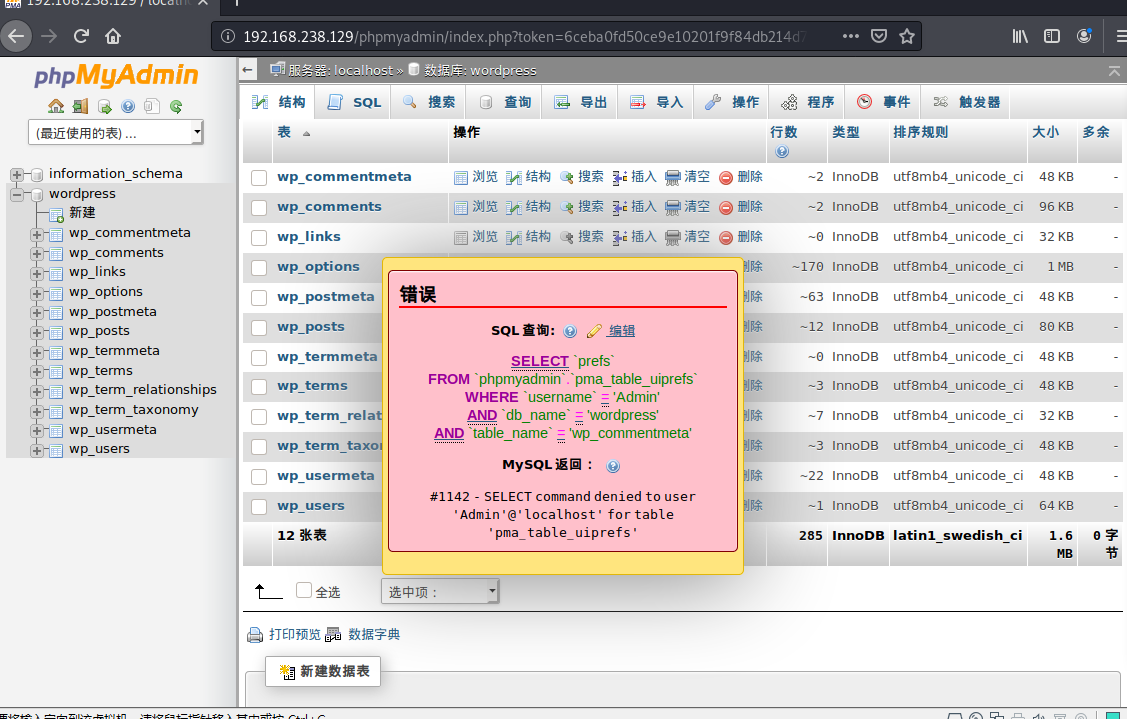Screen dimensions: 1127x719
Task: Expand wp_term_taxonomy in navigation tree
Action: 37,411
